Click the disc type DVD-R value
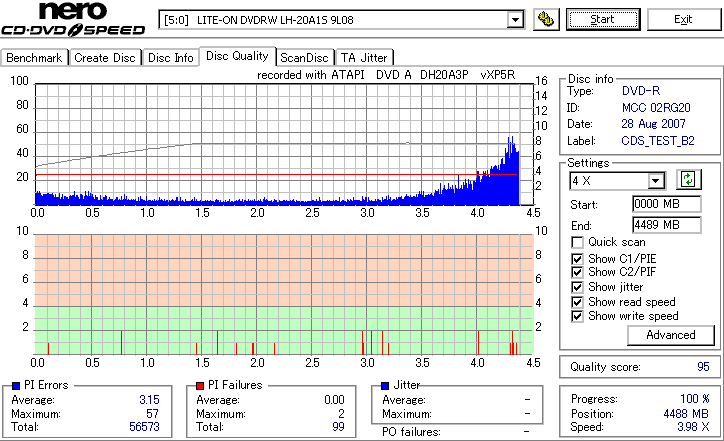724x441 pixels. click(x=641, y=91)
